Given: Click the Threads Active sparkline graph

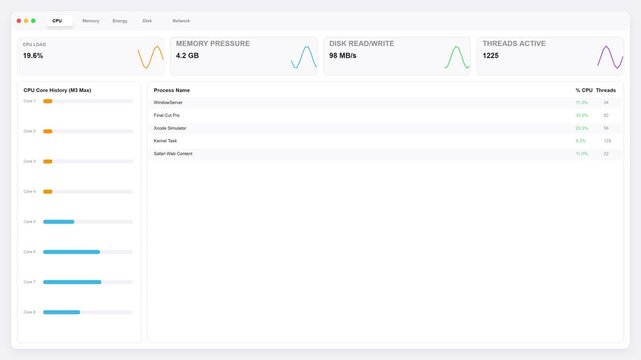Looking at the screenshot, I should (x=610, y=57).
